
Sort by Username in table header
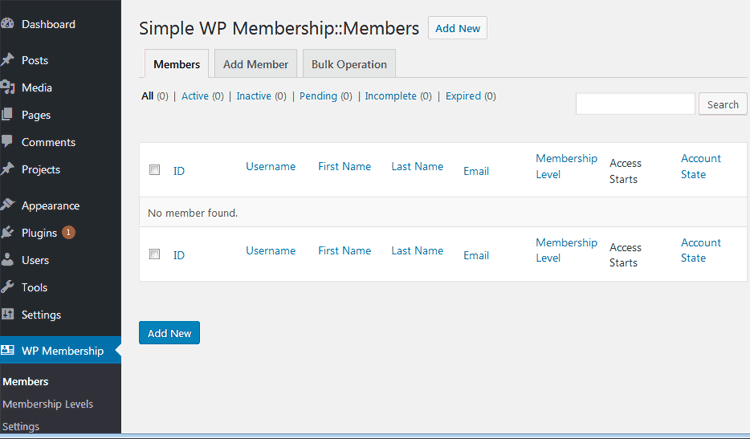click(x=271, y=166)
